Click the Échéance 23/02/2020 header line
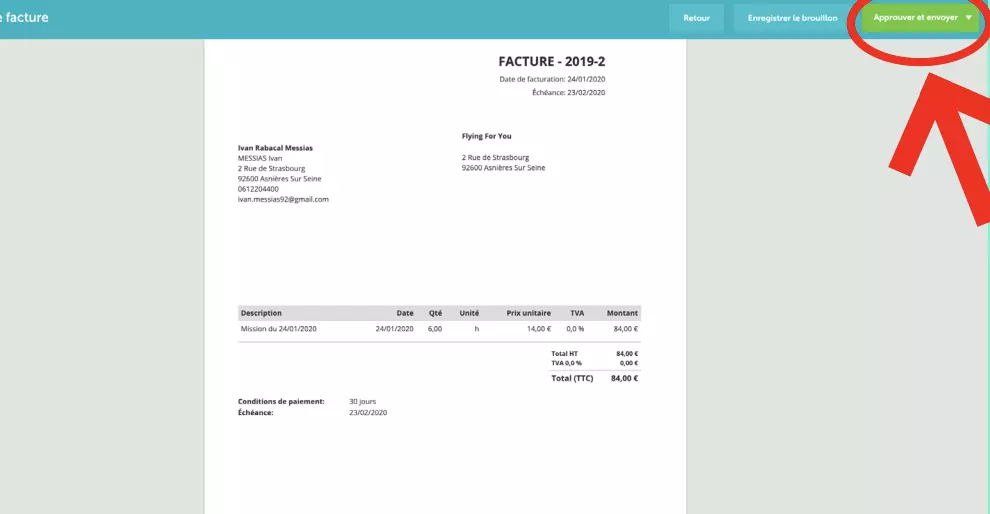This screenshot has width=990, height=514. 568,92
